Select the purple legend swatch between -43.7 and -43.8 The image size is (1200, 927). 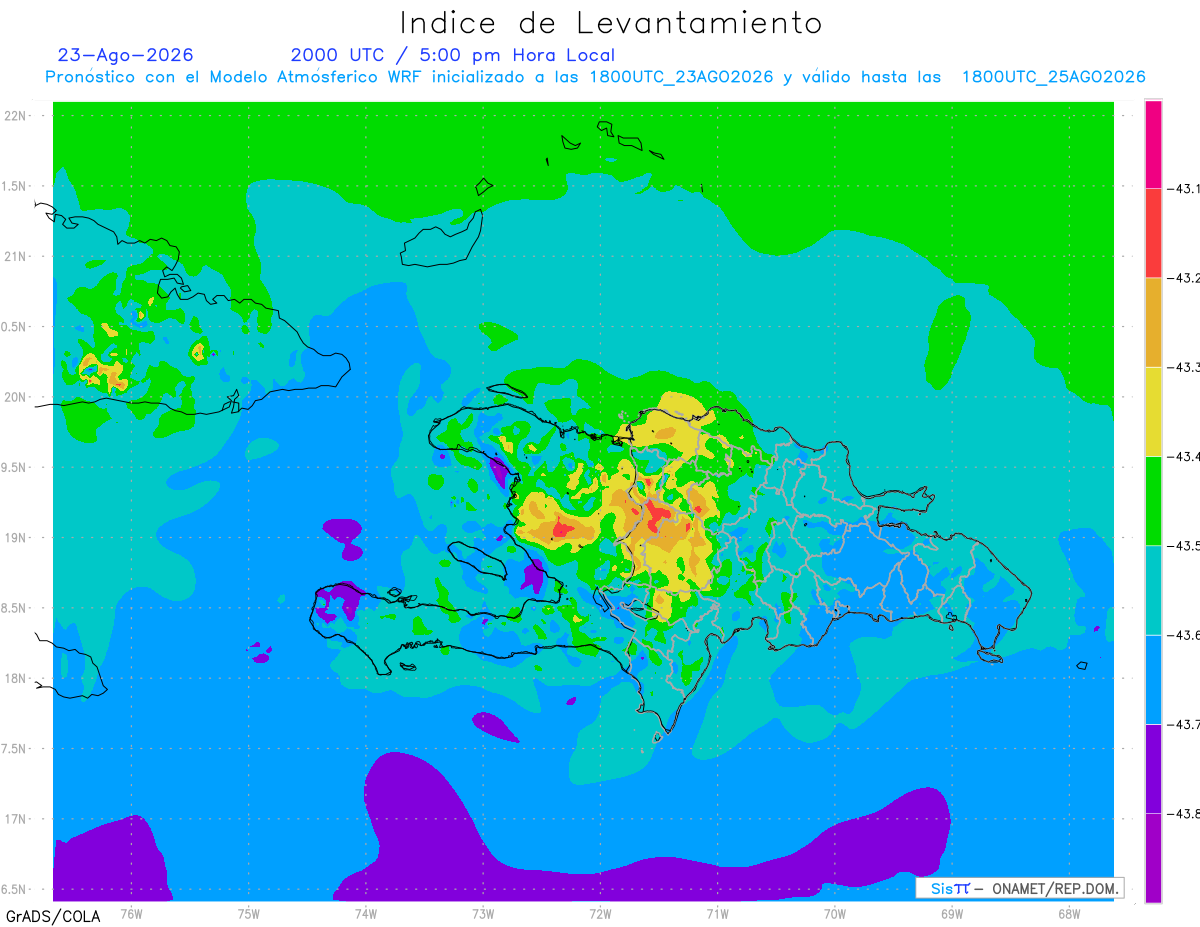[x=1153, y=768]
